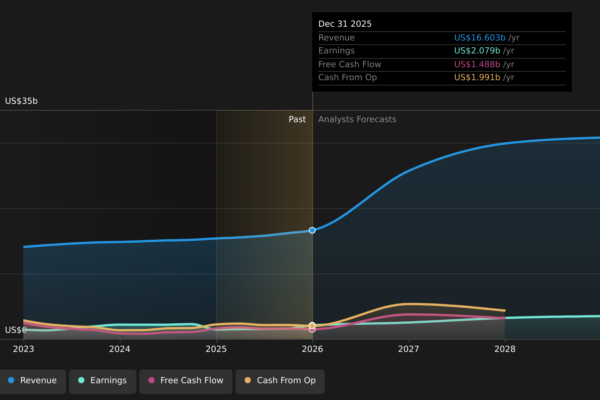
Task: Toggle the Earnings series in legend
Action: coord(102,380)
